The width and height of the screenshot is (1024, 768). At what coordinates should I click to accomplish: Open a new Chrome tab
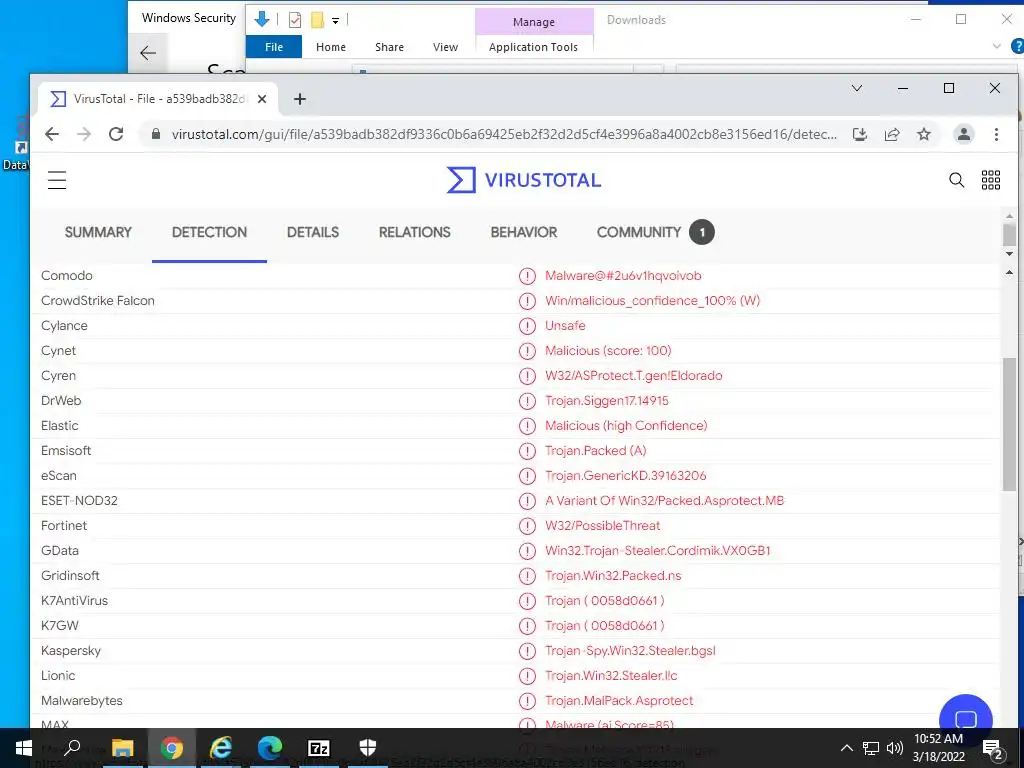pyautogui.click(x=300, y=99)
